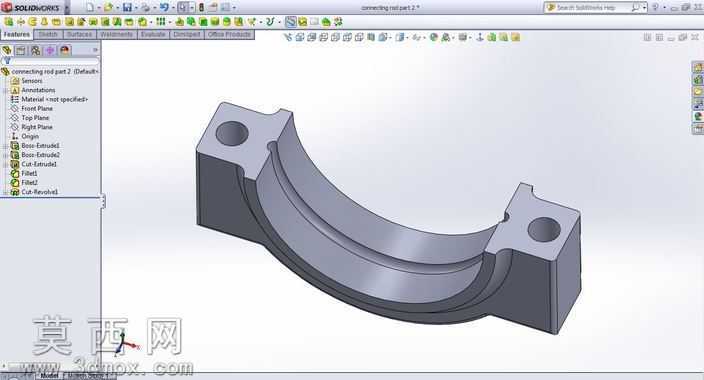Screen dimensions: 704x380
Task: Select Cut-Extrude1 feature
Action: 39,164
